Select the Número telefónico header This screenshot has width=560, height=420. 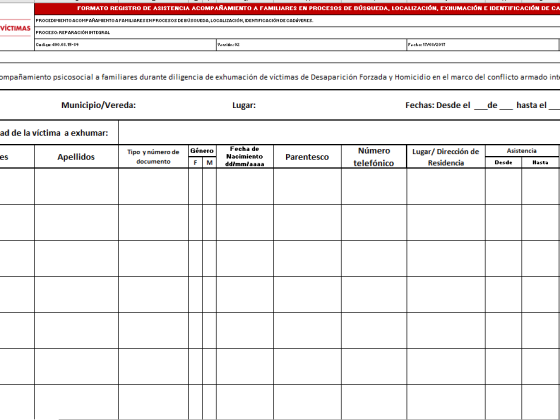pos(374,157)
